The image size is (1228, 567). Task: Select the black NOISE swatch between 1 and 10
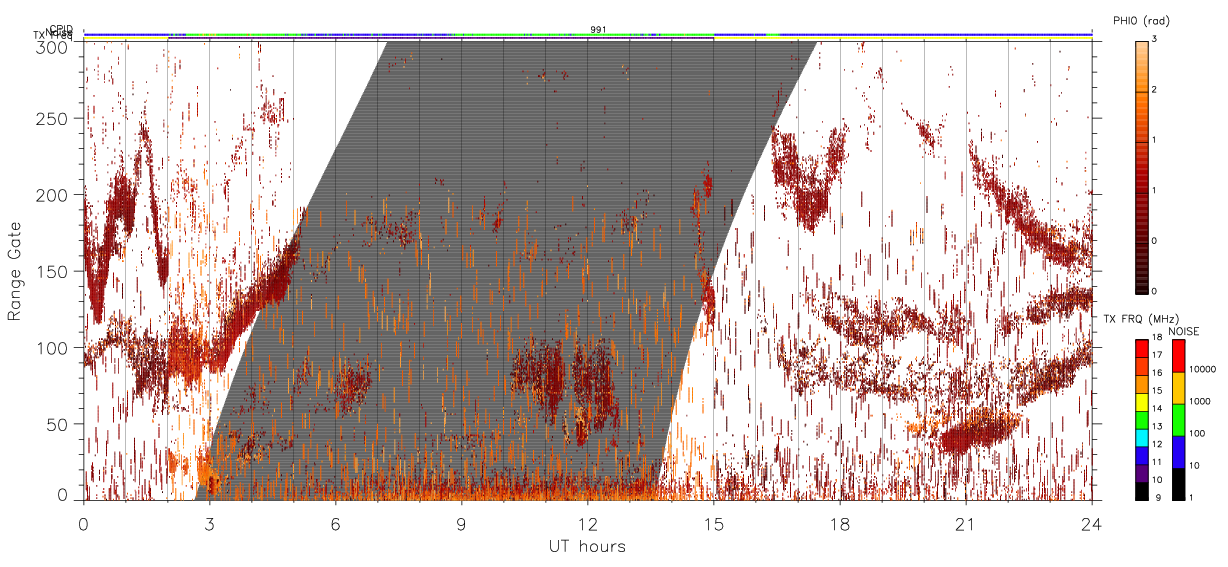[x=1178, y=483]
